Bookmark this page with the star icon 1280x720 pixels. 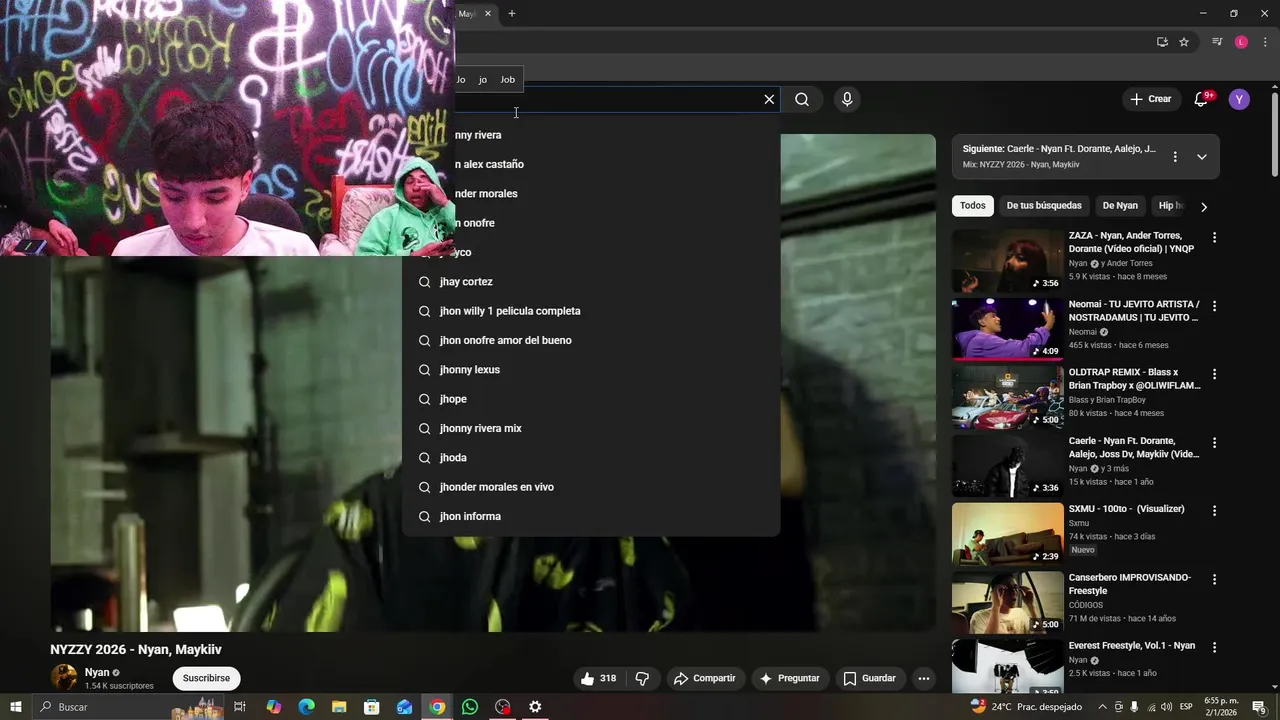(x=1184, y=42)
